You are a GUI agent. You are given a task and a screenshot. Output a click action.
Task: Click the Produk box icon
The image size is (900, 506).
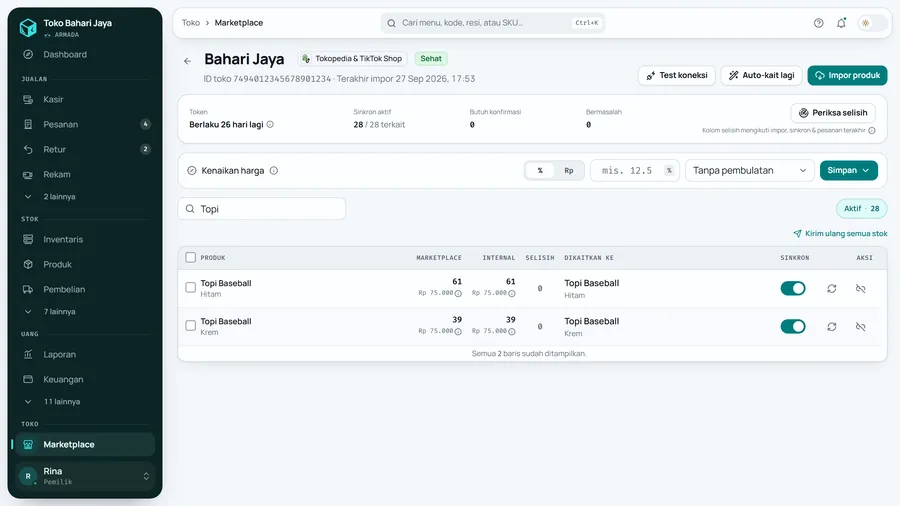pyautogui.click(x=28, y=264)
